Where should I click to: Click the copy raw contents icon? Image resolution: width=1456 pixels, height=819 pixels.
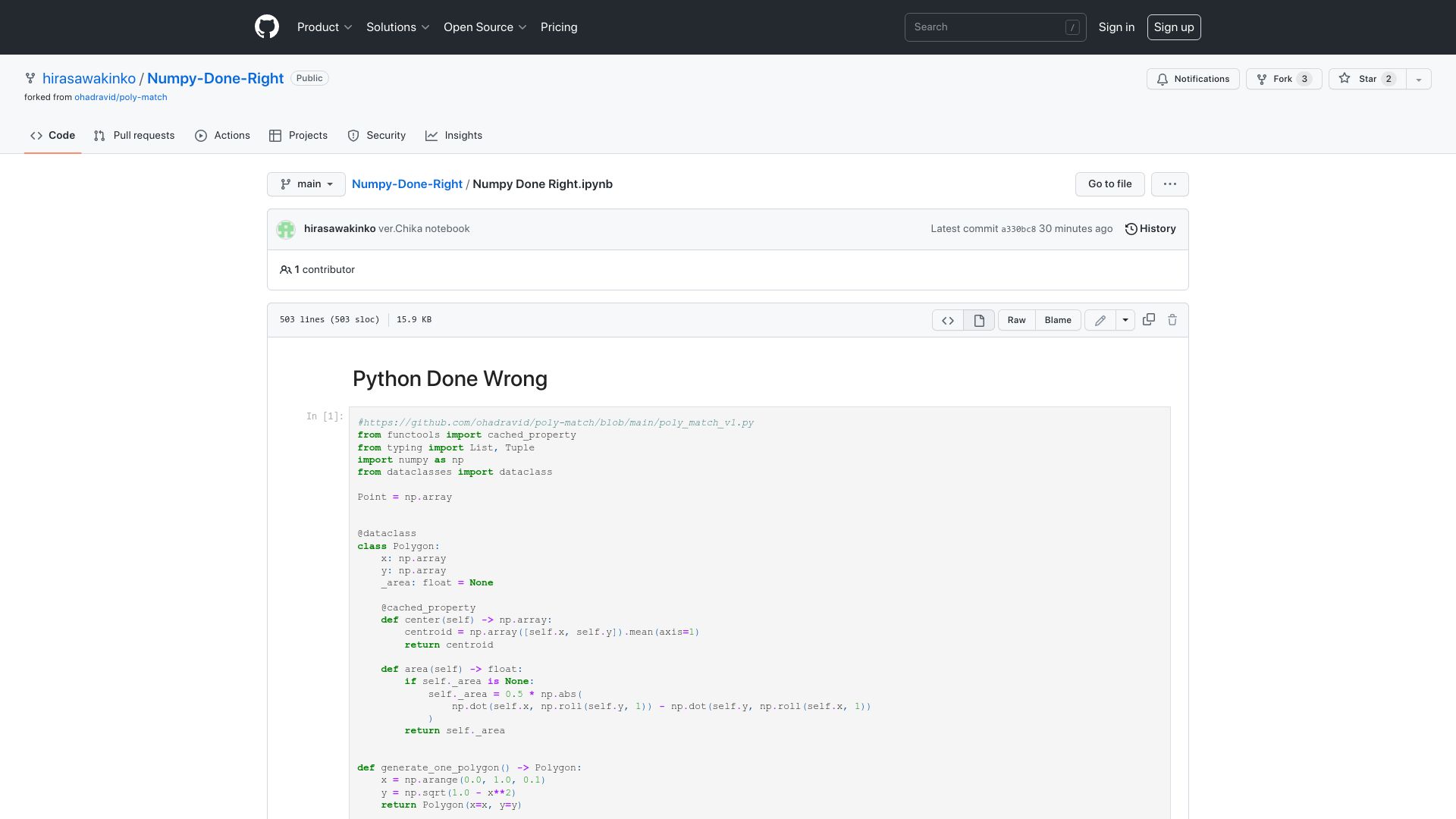[1149, 320]
